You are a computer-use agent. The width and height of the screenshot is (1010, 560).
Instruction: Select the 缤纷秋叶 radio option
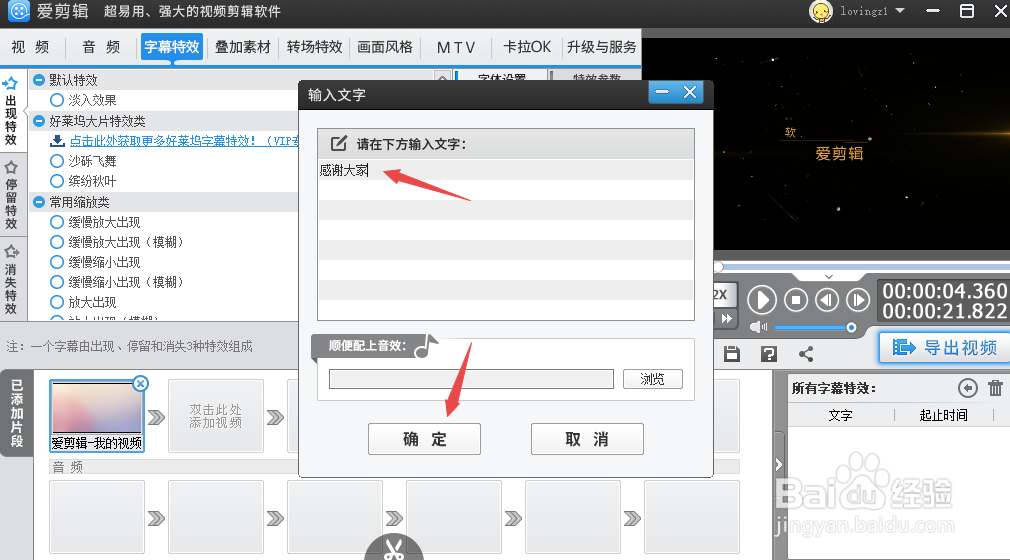click(57, 181)
